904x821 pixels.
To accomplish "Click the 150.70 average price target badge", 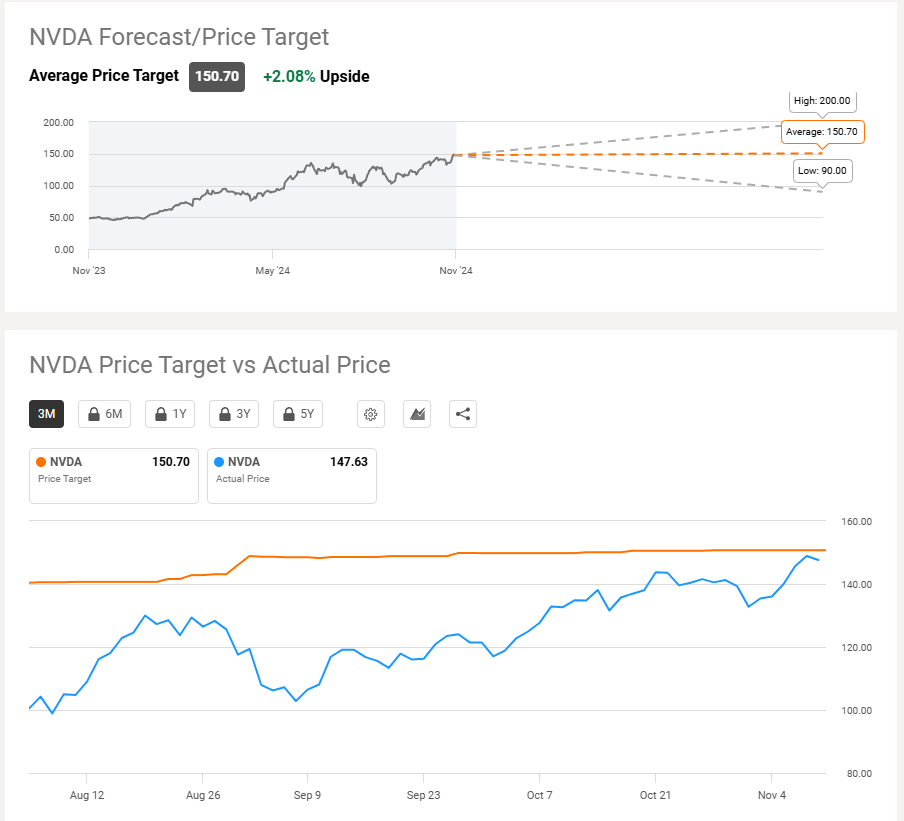I will 217,77.
